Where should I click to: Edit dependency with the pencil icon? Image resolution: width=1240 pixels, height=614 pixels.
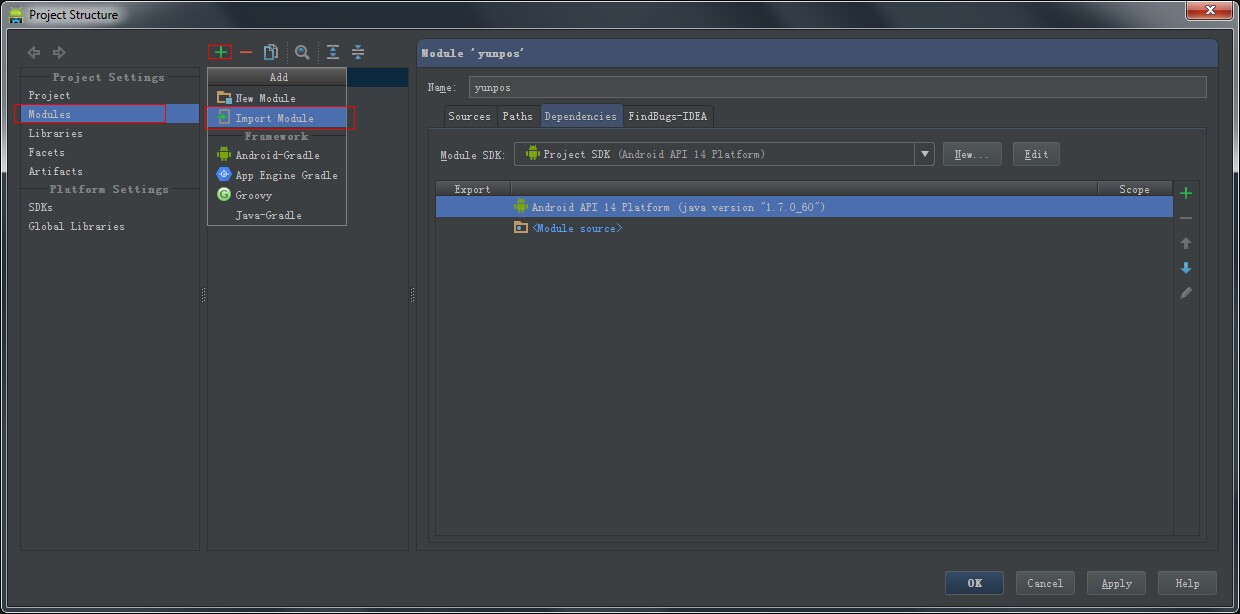tap(1186, 293)
